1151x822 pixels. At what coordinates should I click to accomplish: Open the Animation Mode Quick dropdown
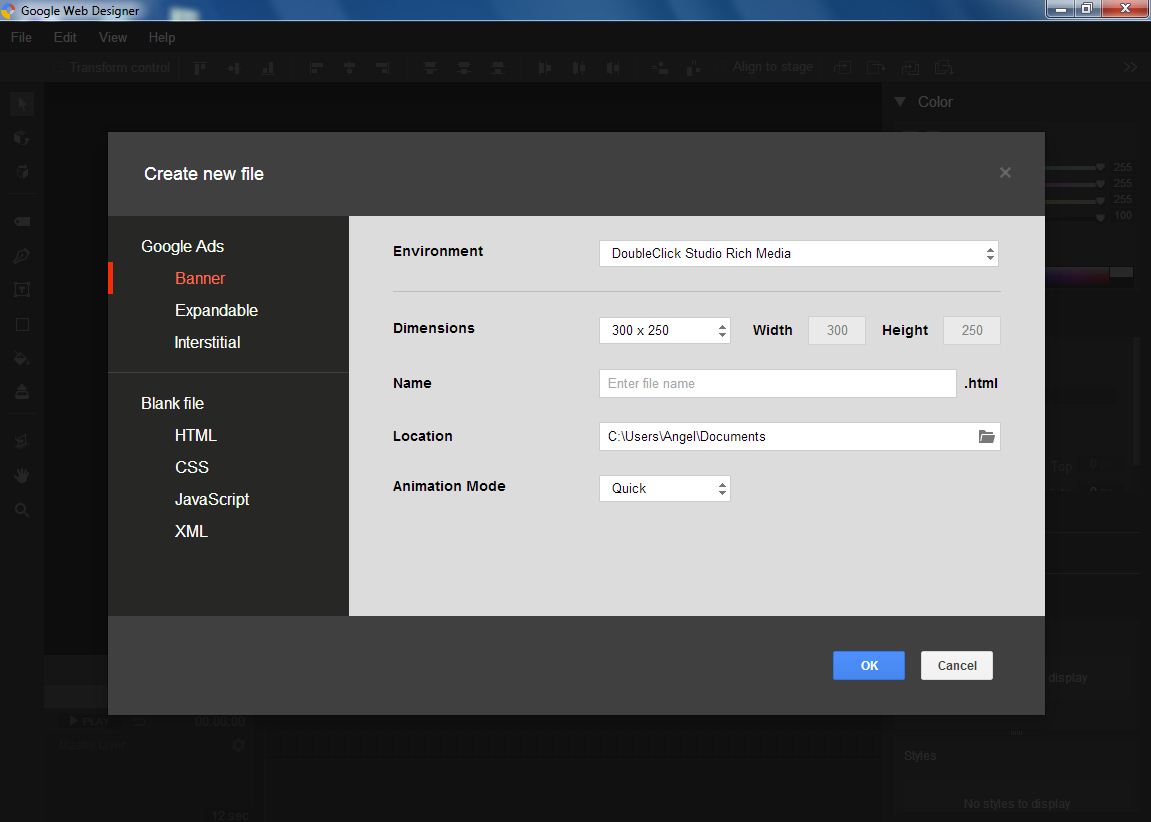point(664,488)
